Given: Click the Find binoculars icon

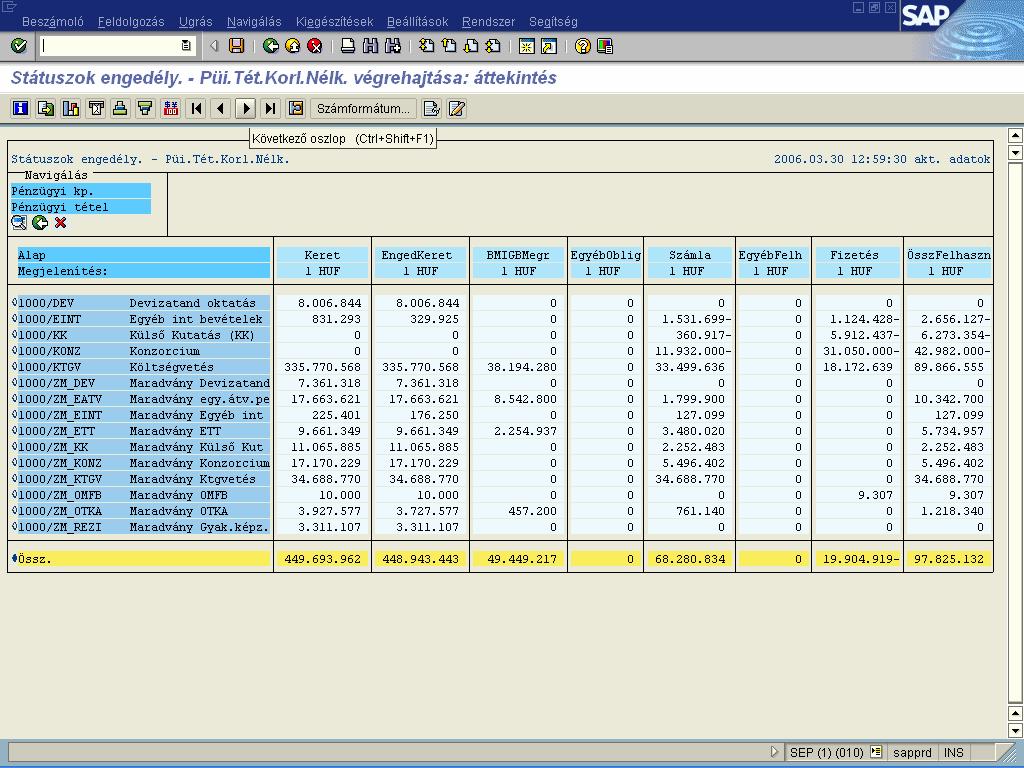Looking at the screenshot, I should 370,46.
